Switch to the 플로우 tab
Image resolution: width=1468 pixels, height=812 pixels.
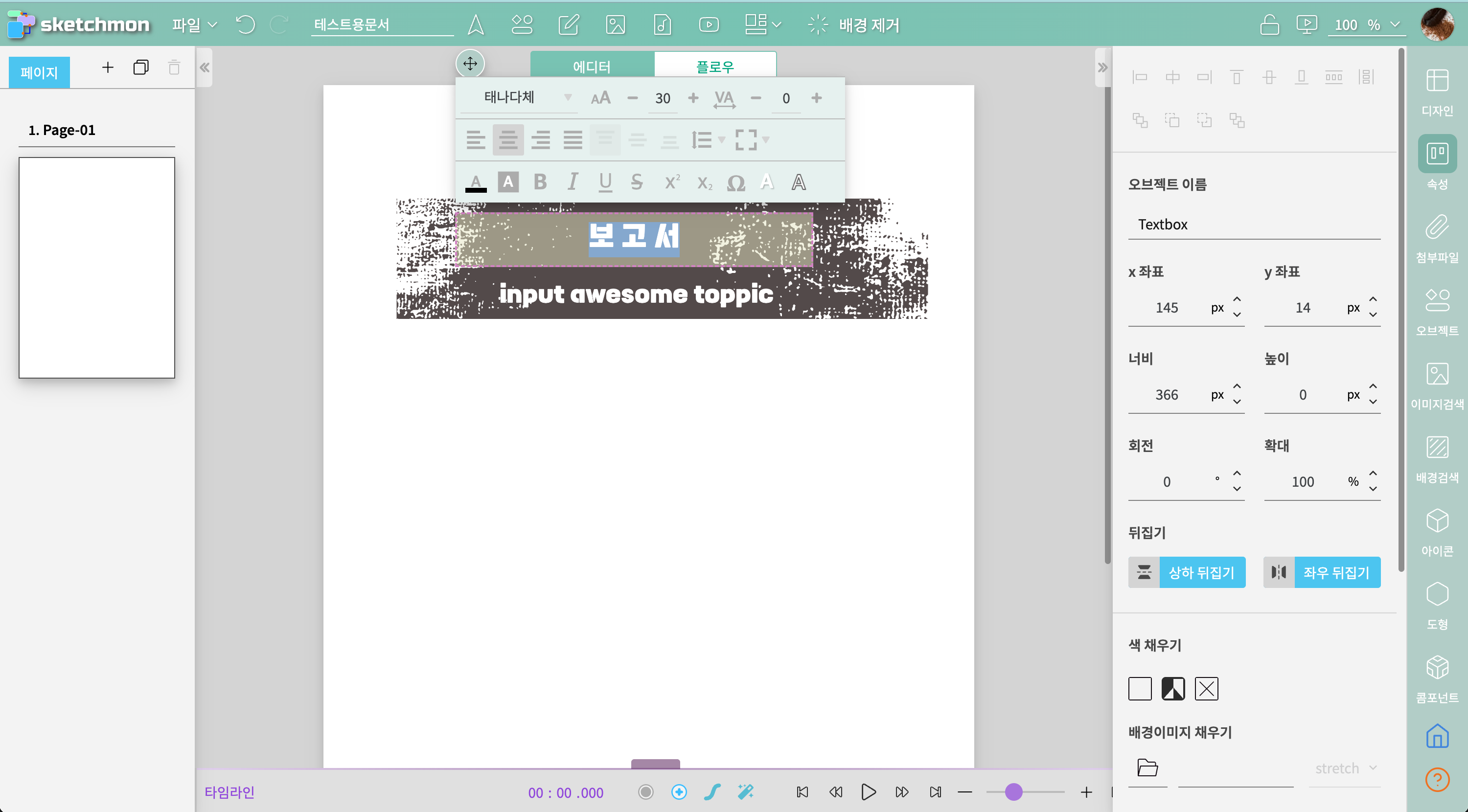(x=714, y=66)
